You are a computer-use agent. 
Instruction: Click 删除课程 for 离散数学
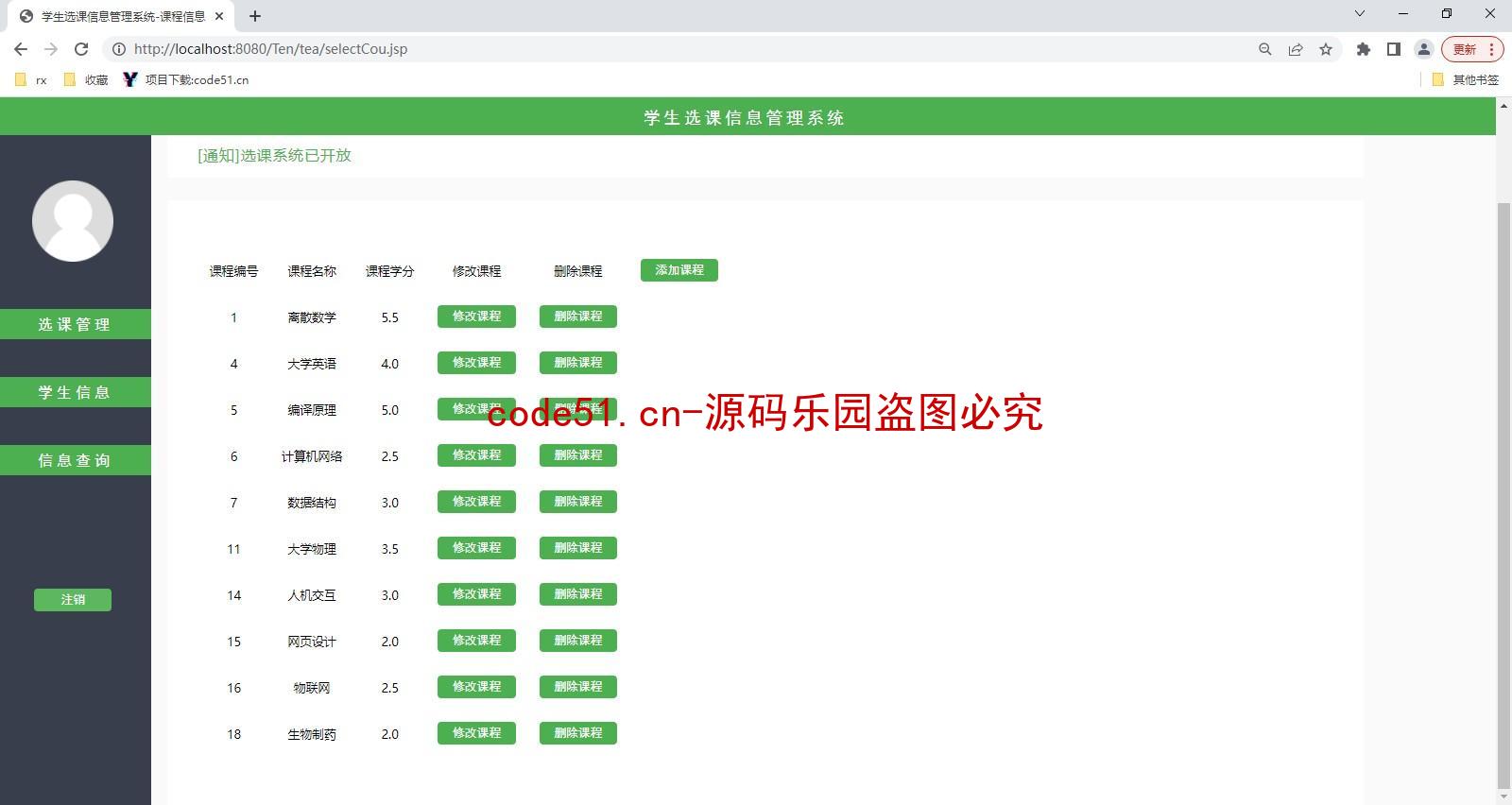point(578,317)
